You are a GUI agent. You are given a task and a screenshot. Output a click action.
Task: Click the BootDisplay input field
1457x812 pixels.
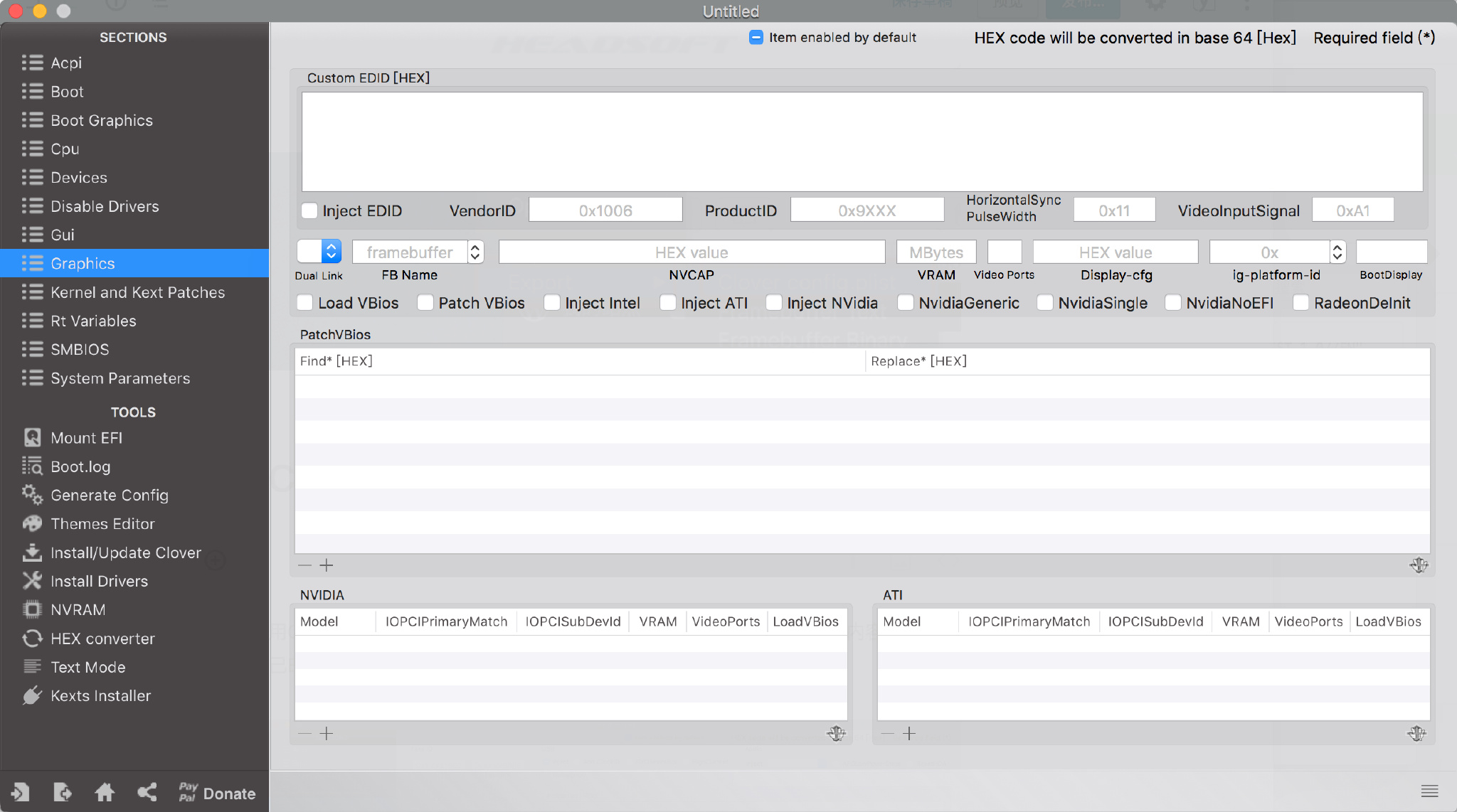tap(1392, 252)
